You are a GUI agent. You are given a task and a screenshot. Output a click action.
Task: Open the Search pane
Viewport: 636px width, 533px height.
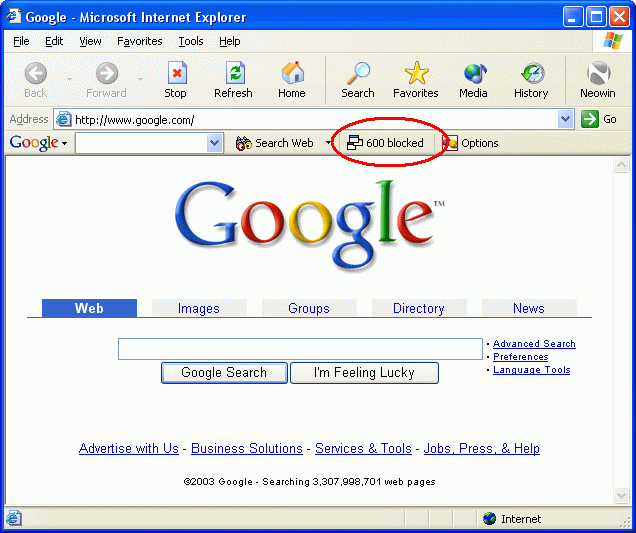tap(358, 80)
